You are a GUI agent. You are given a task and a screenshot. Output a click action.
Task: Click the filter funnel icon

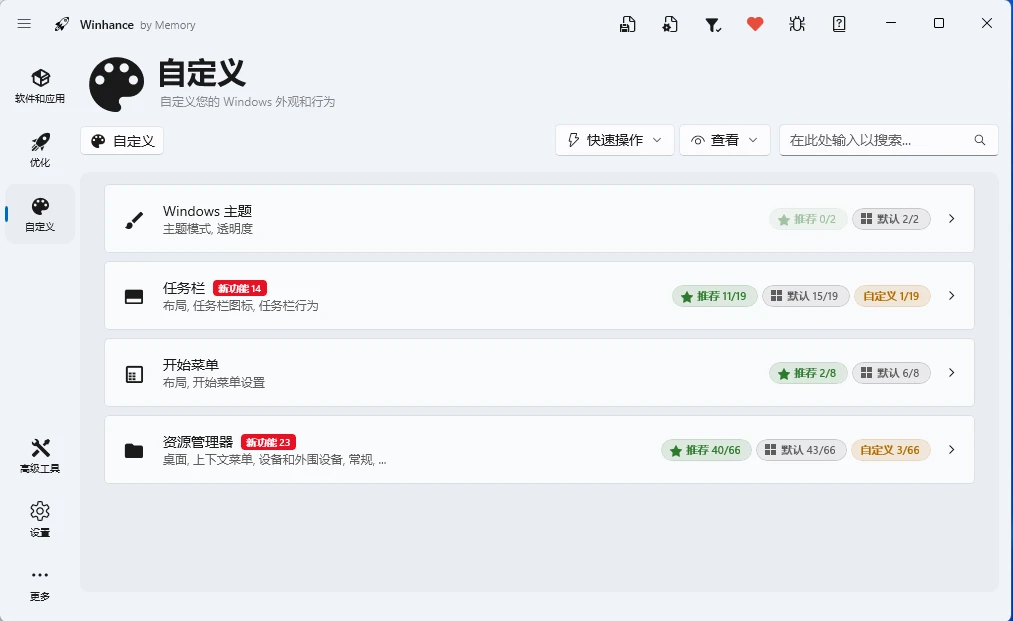tap(713, 25)
